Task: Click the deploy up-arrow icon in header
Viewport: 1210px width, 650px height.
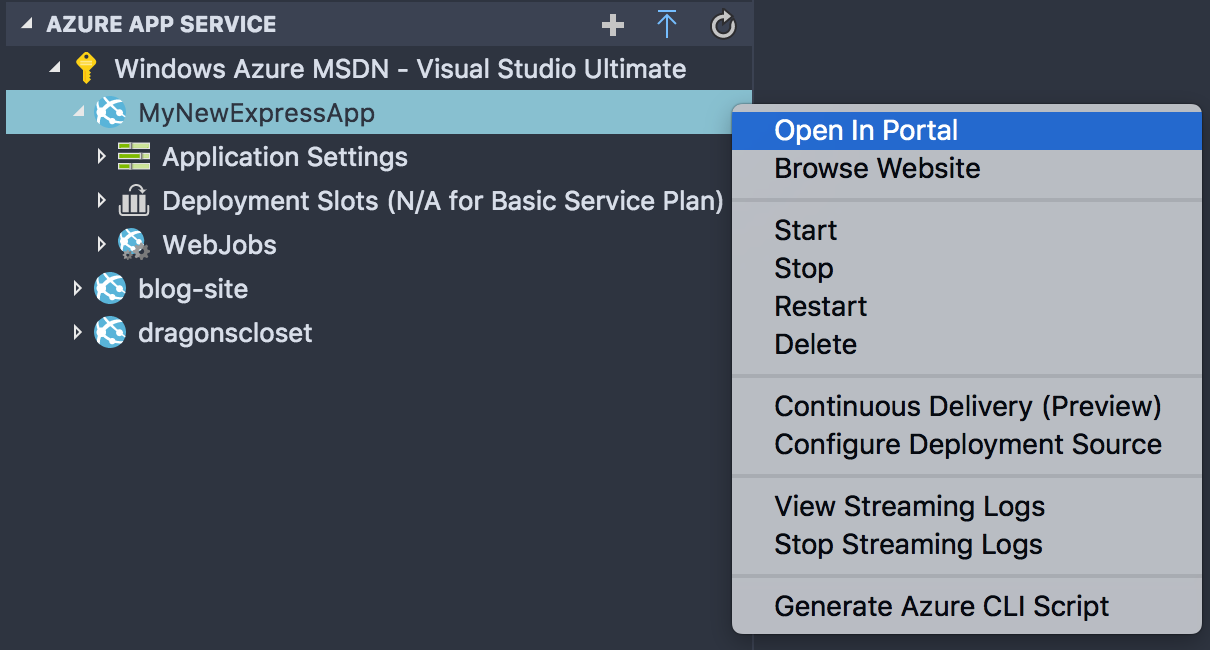Action: point(667,25)
